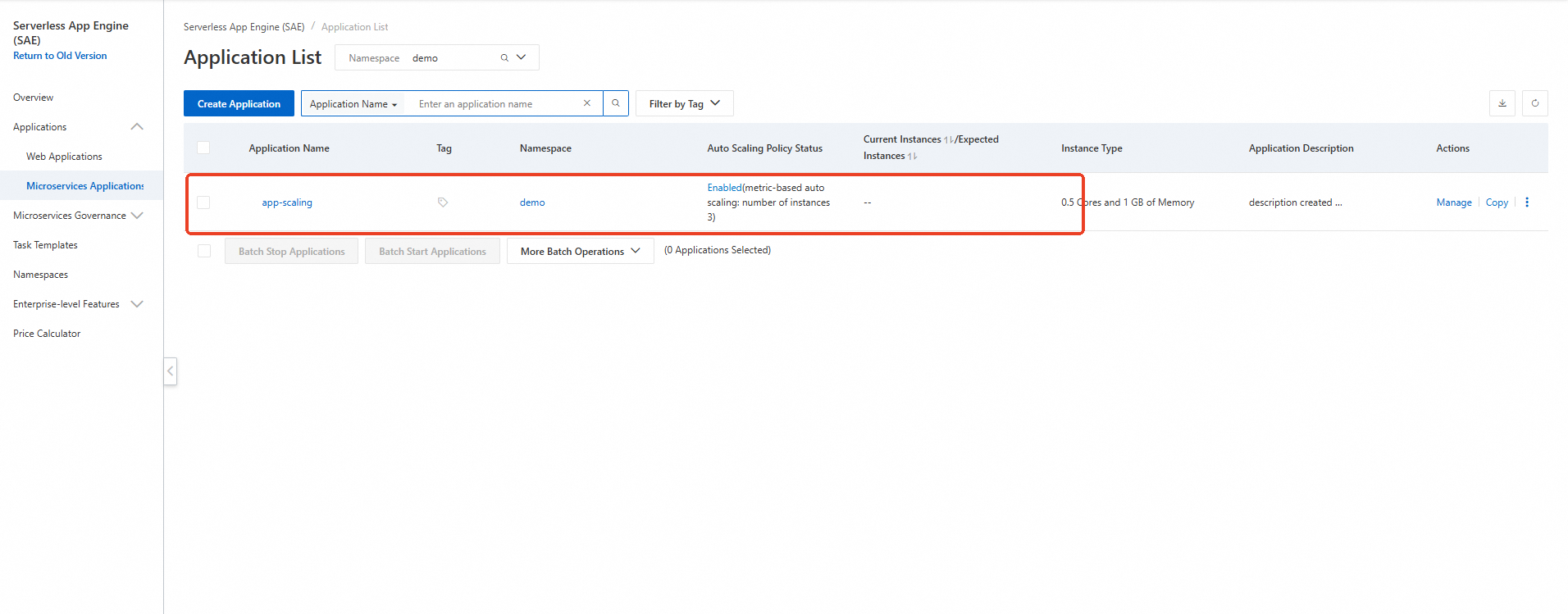Image resolution: width=1568 pixels, height=614 pixels.
Task: Select Microservices Applications in sidebar
Action: pos(85,186)
